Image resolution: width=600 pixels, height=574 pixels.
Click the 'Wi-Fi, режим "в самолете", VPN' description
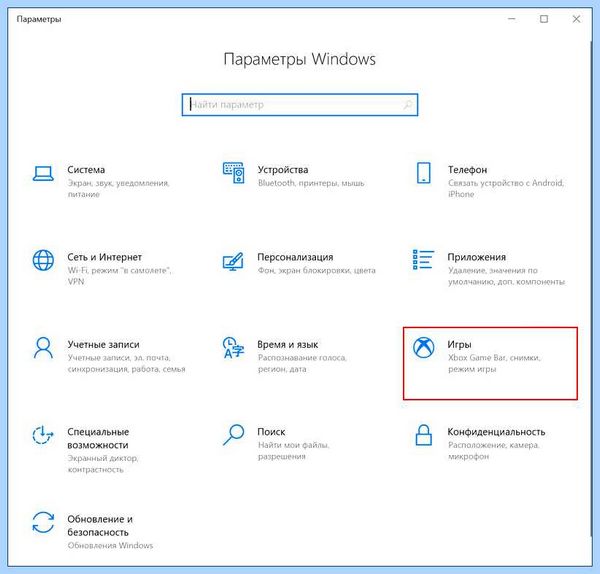pos(119,276)
